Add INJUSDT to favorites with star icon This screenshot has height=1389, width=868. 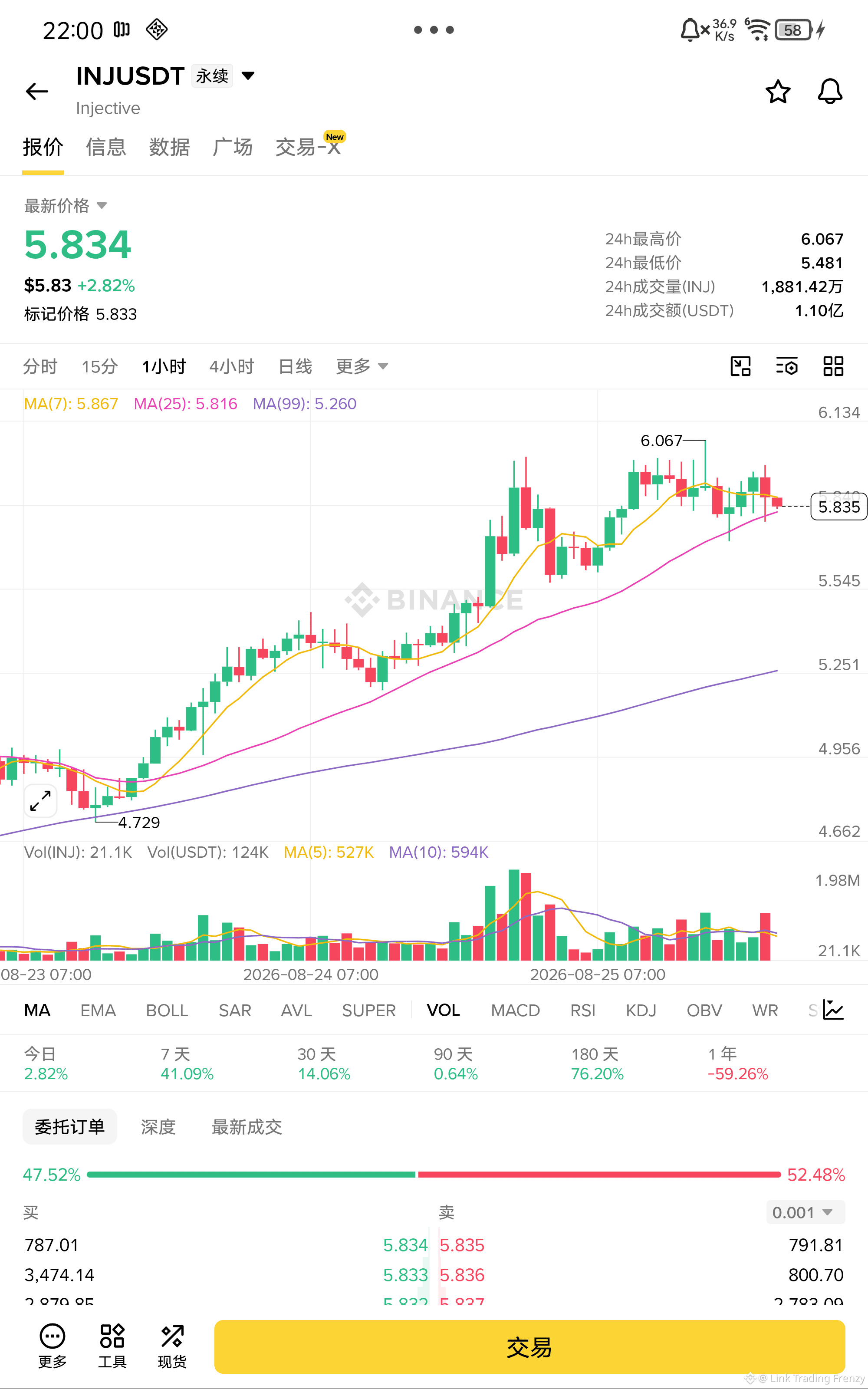(x=778, y=91)
